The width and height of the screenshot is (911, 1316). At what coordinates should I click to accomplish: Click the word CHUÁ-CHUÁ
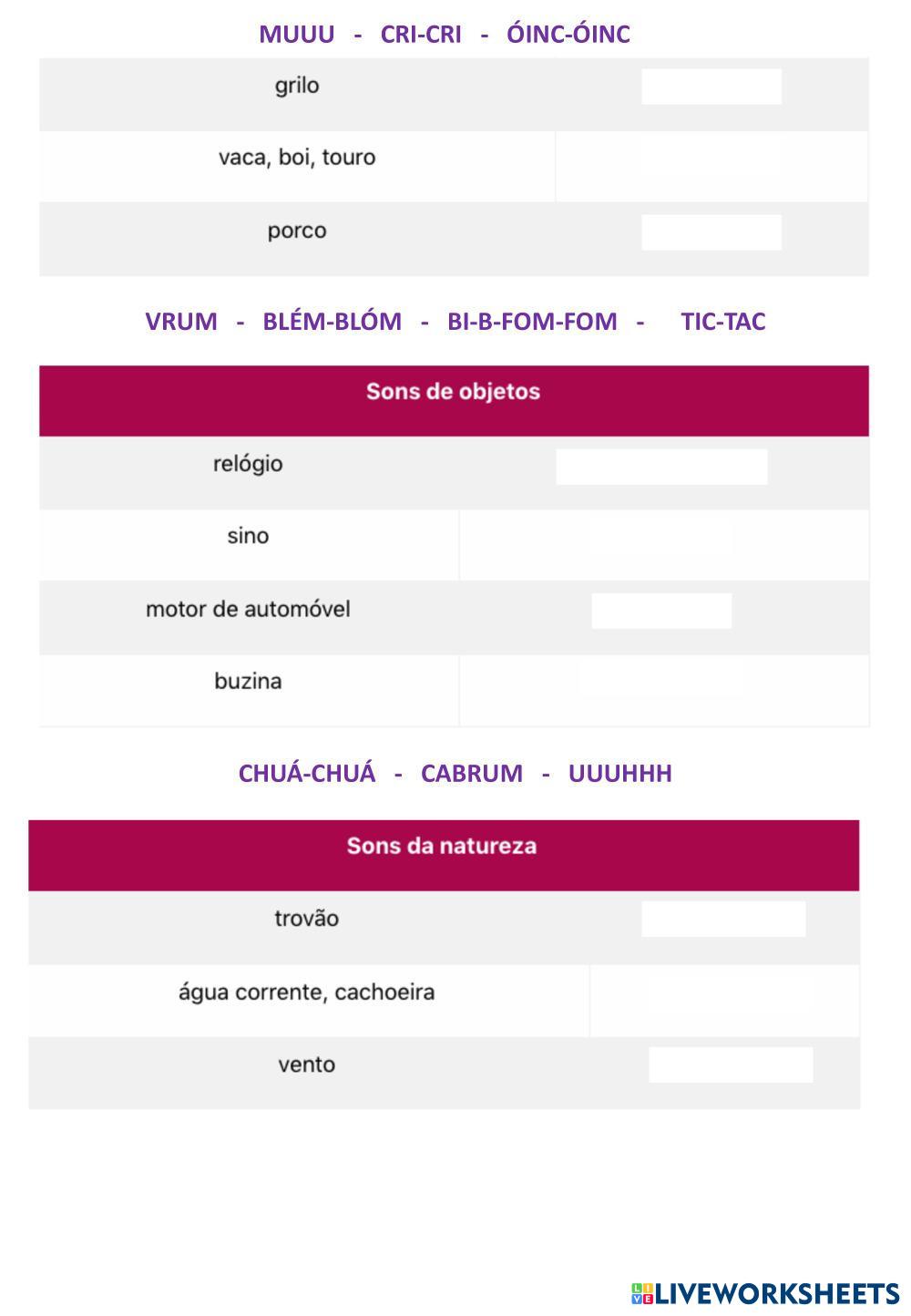coord(307,774)
